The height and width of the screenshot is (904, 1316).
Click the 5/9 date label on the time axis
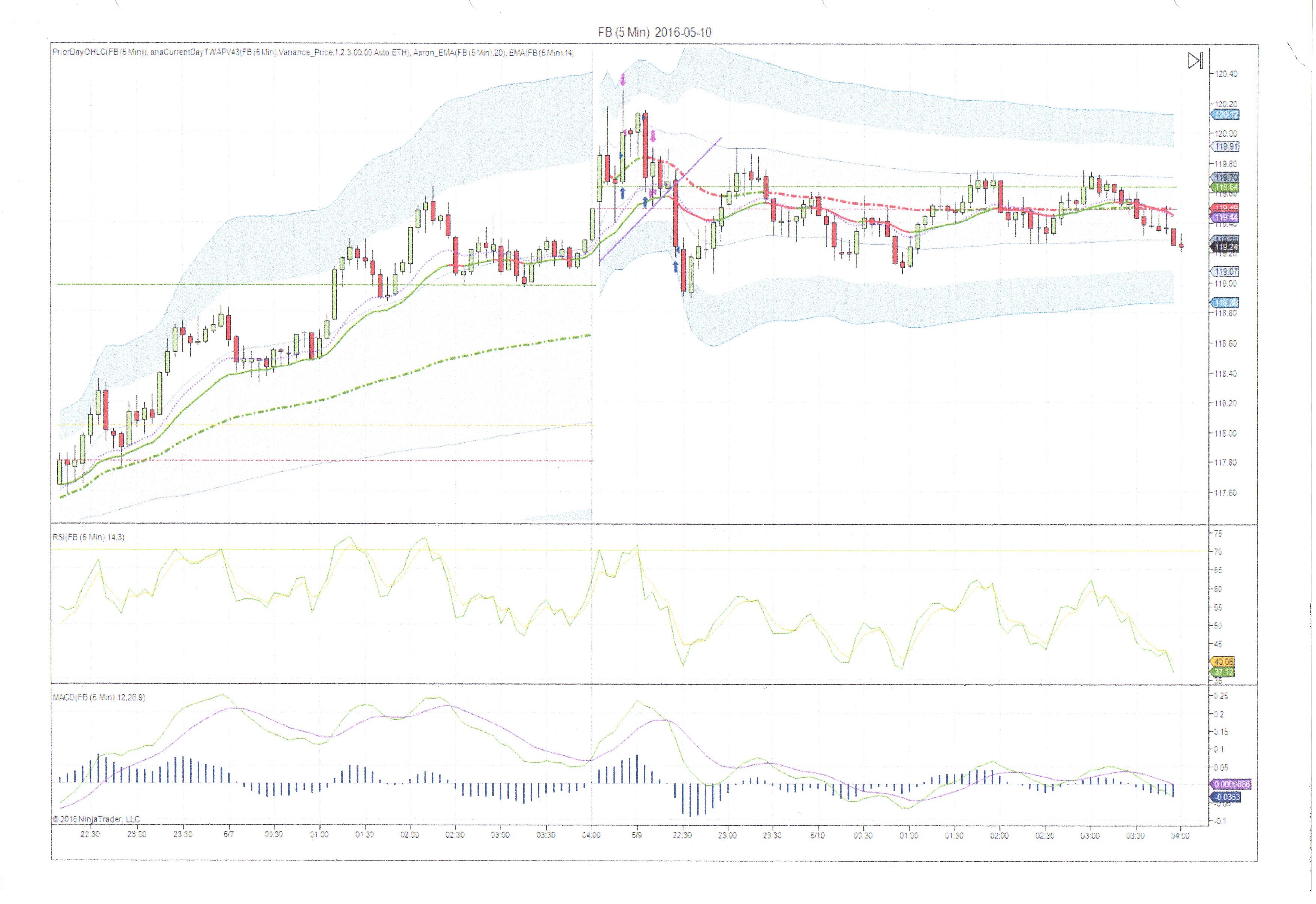637,835
